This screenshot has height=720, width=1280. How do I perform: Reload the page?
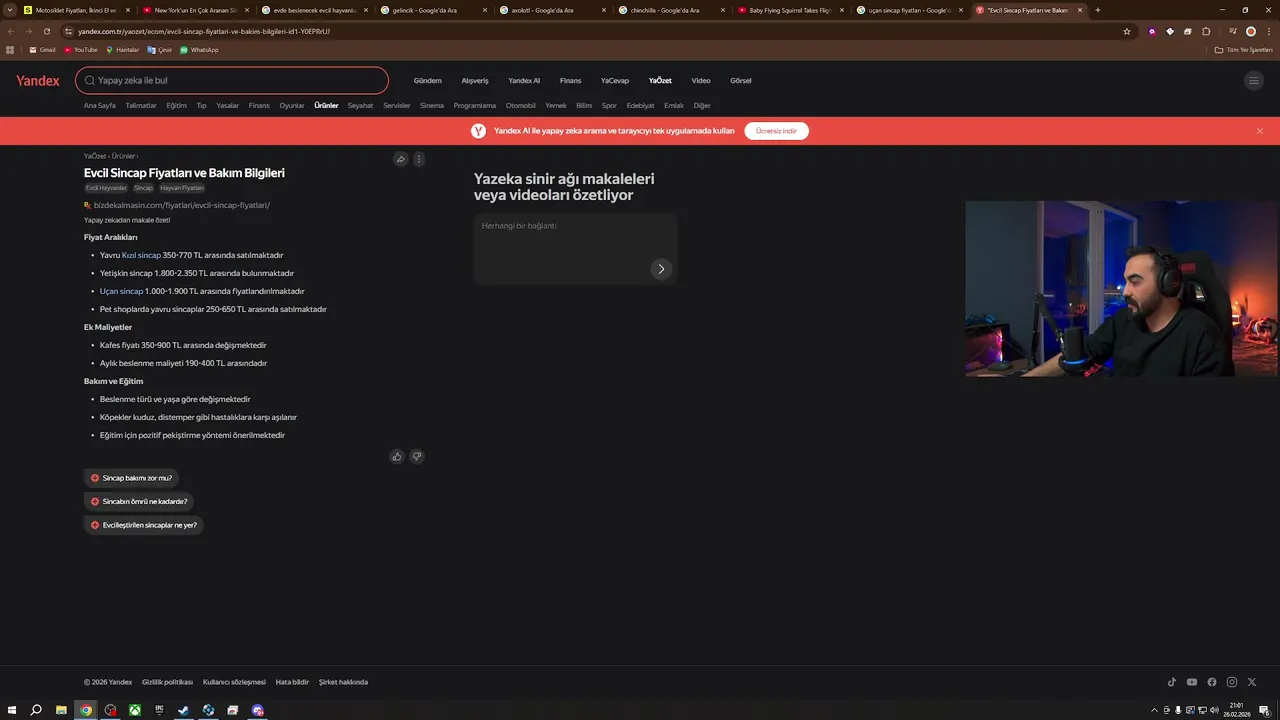coord(47,31)
